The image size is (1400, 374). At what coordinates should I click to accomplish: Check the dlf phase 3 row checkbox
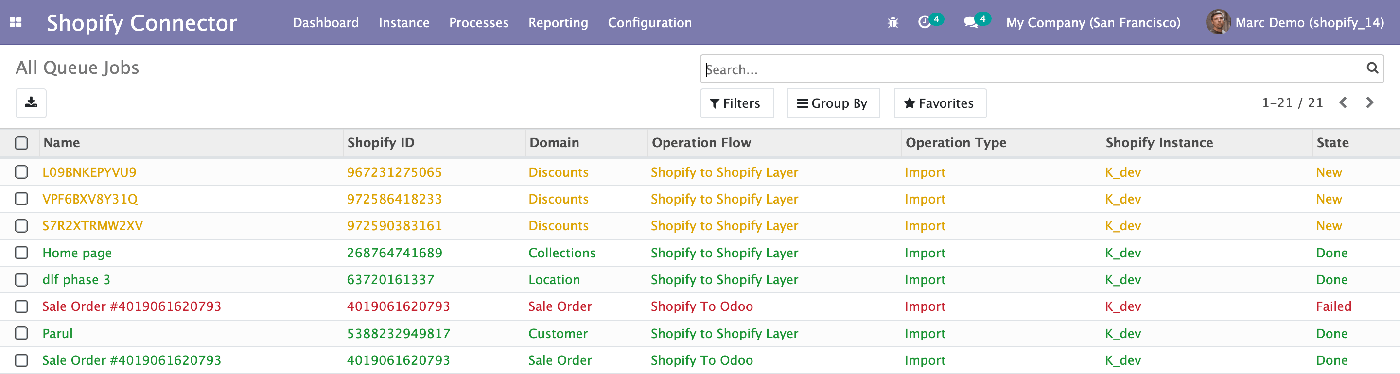point(21,280)
